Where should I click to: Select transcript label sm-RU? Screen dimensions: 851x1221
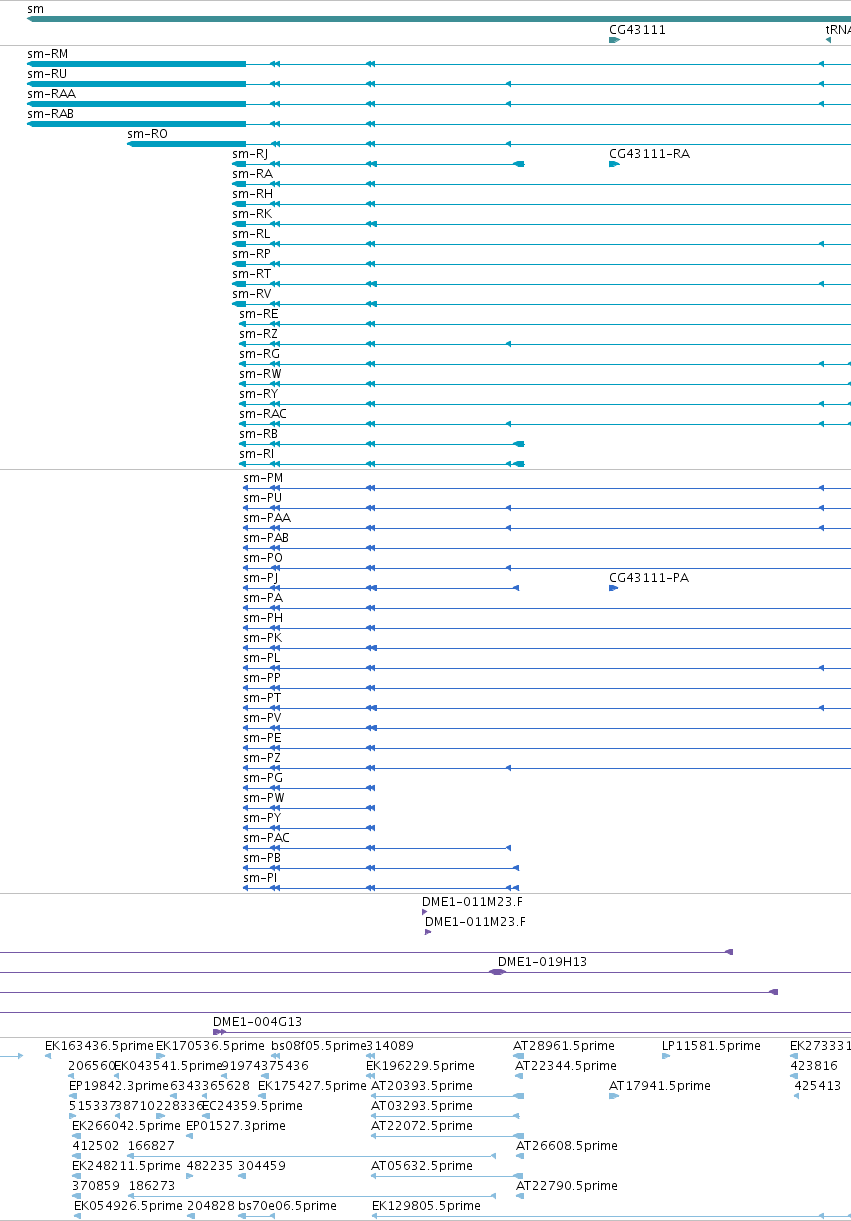(47, 74)
